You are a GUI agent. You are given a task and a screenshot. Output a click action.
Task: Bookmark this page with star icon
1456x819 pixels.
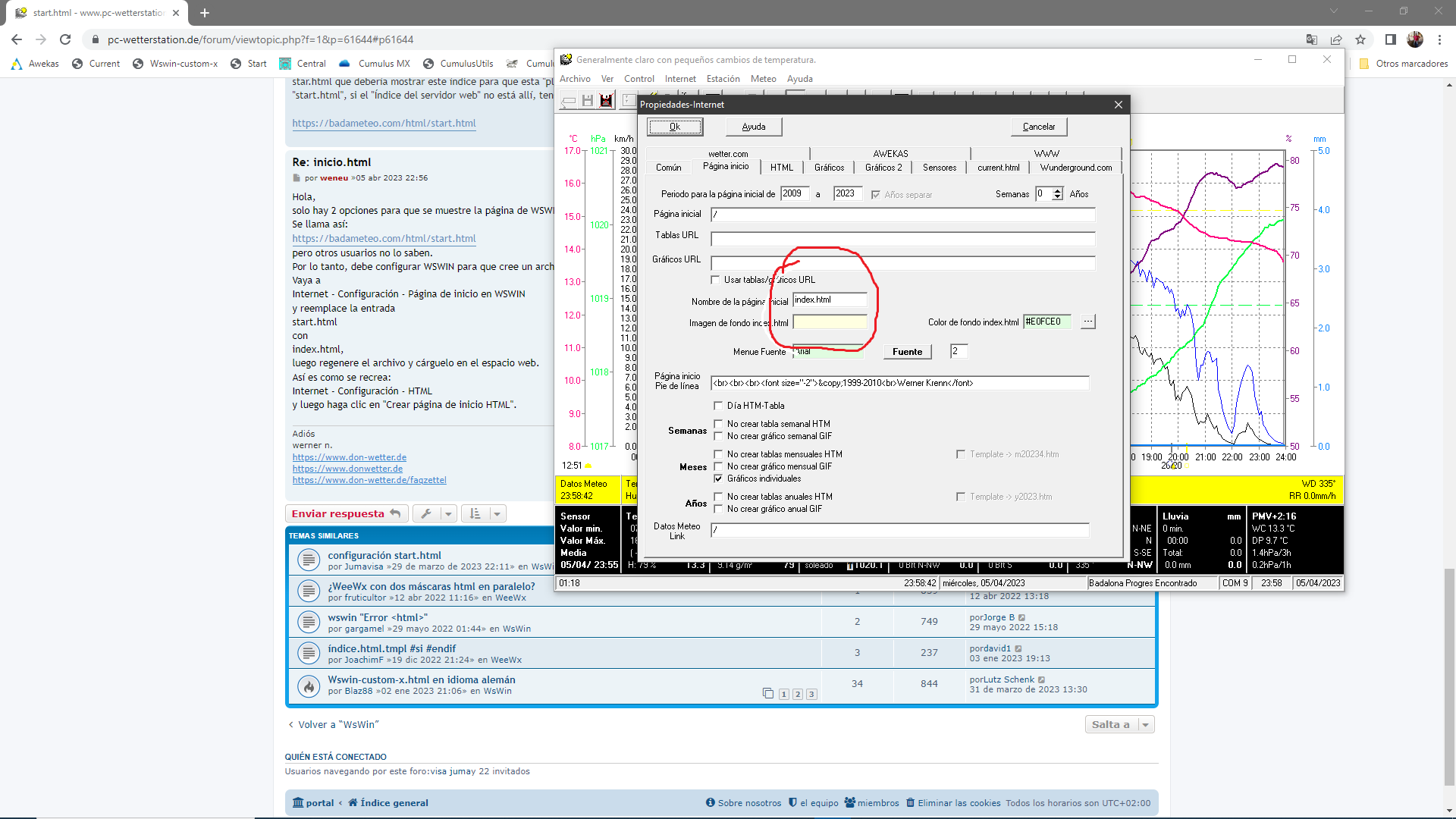coord(1360,39)
